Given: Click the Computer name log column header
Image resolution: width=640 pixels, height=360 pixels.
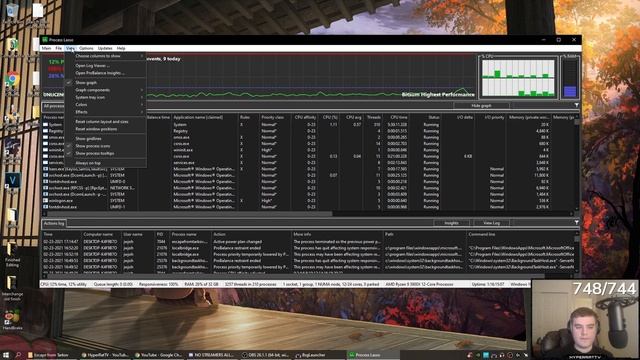Looking at the screenshot, I should pos(101,234).
